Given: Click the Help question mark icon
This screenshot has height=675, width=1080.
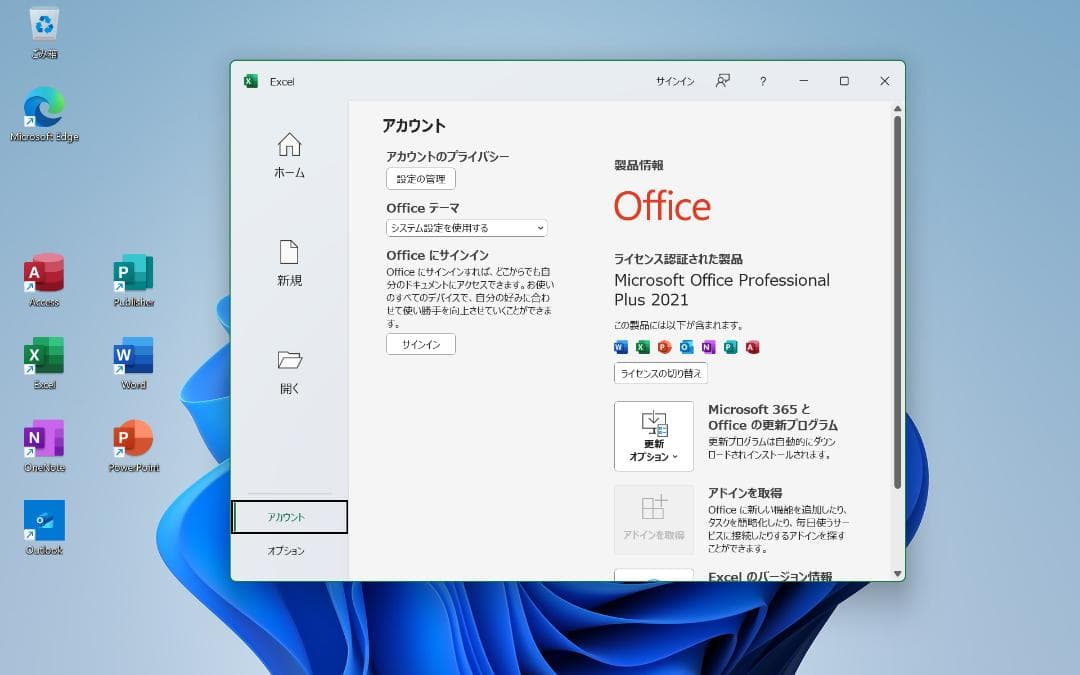Looking at the screenshot, I should (x=763, y=81).
